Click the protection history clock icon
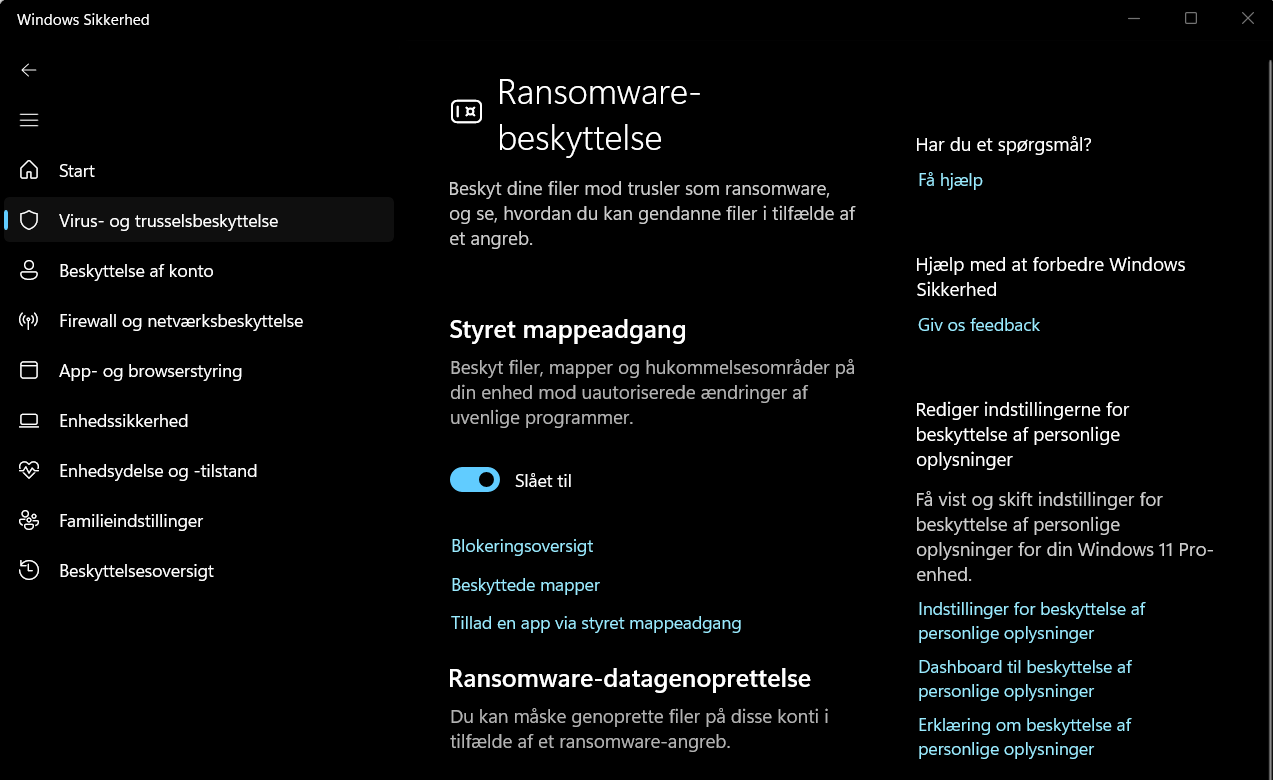 [x=29, y=570]
